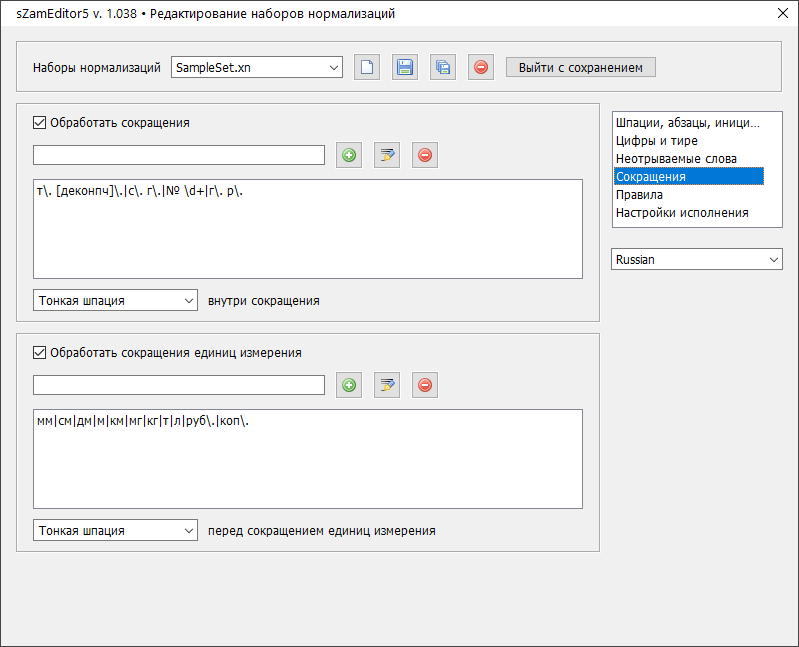
Task: Remove a measurement unit with the lower red minus
Action: tap(425, 385)
